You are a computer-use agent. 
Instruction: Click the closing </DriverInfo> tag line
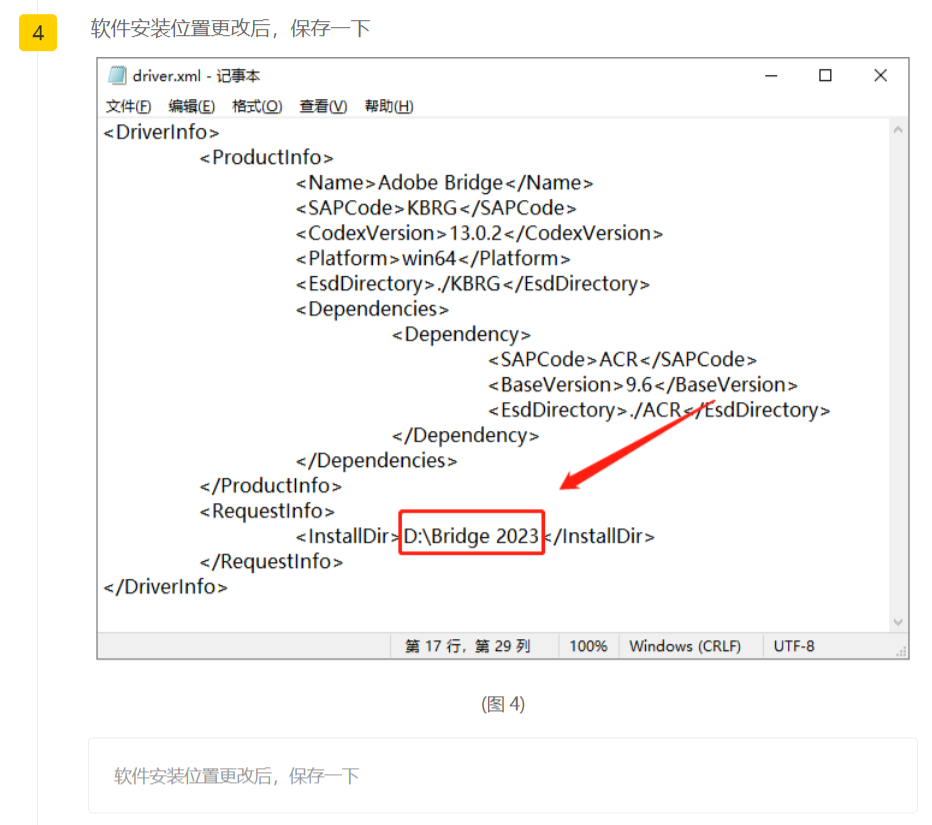[165, 587]
